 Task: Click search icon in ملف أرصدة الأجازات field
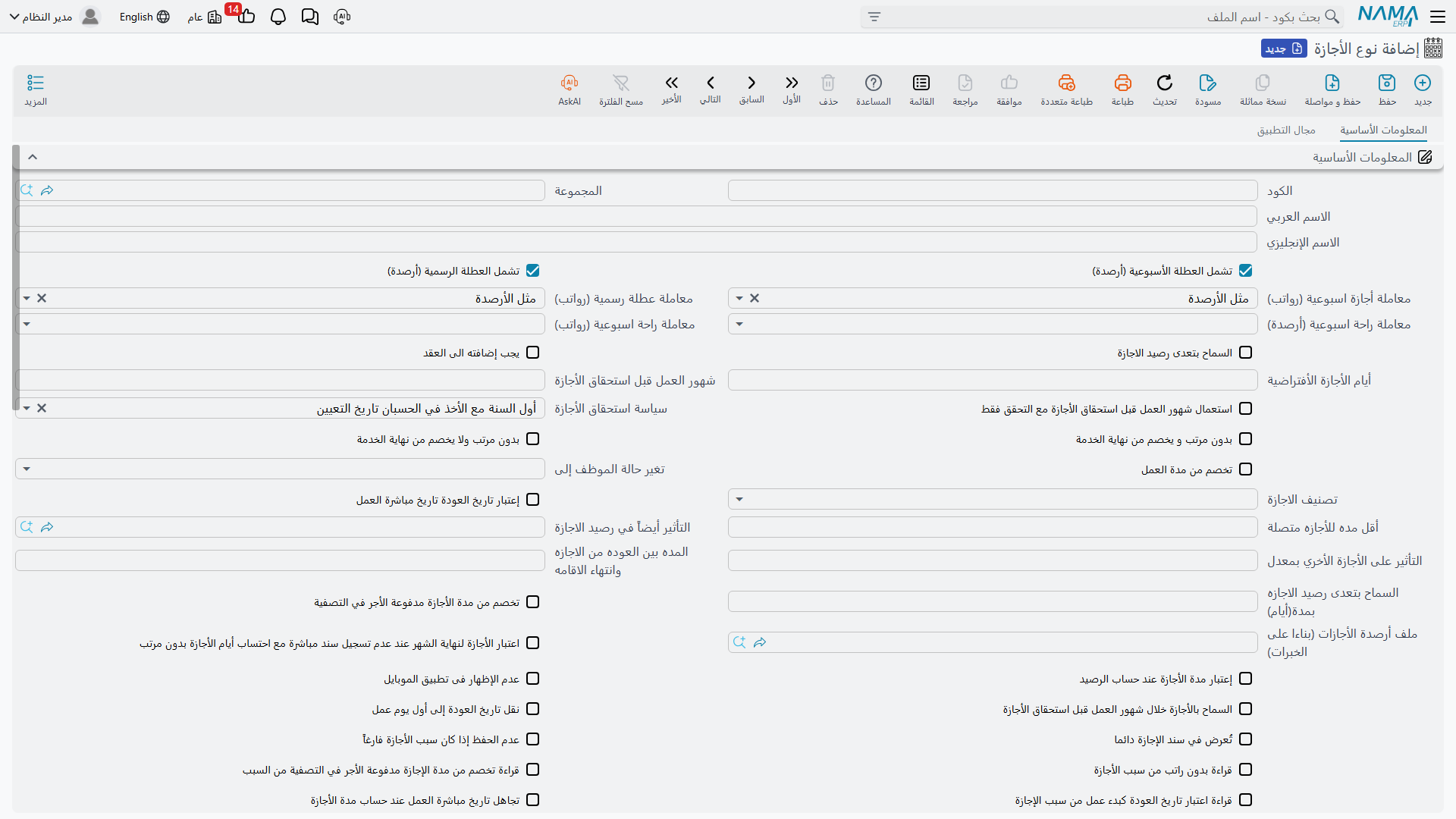(739, 642)
